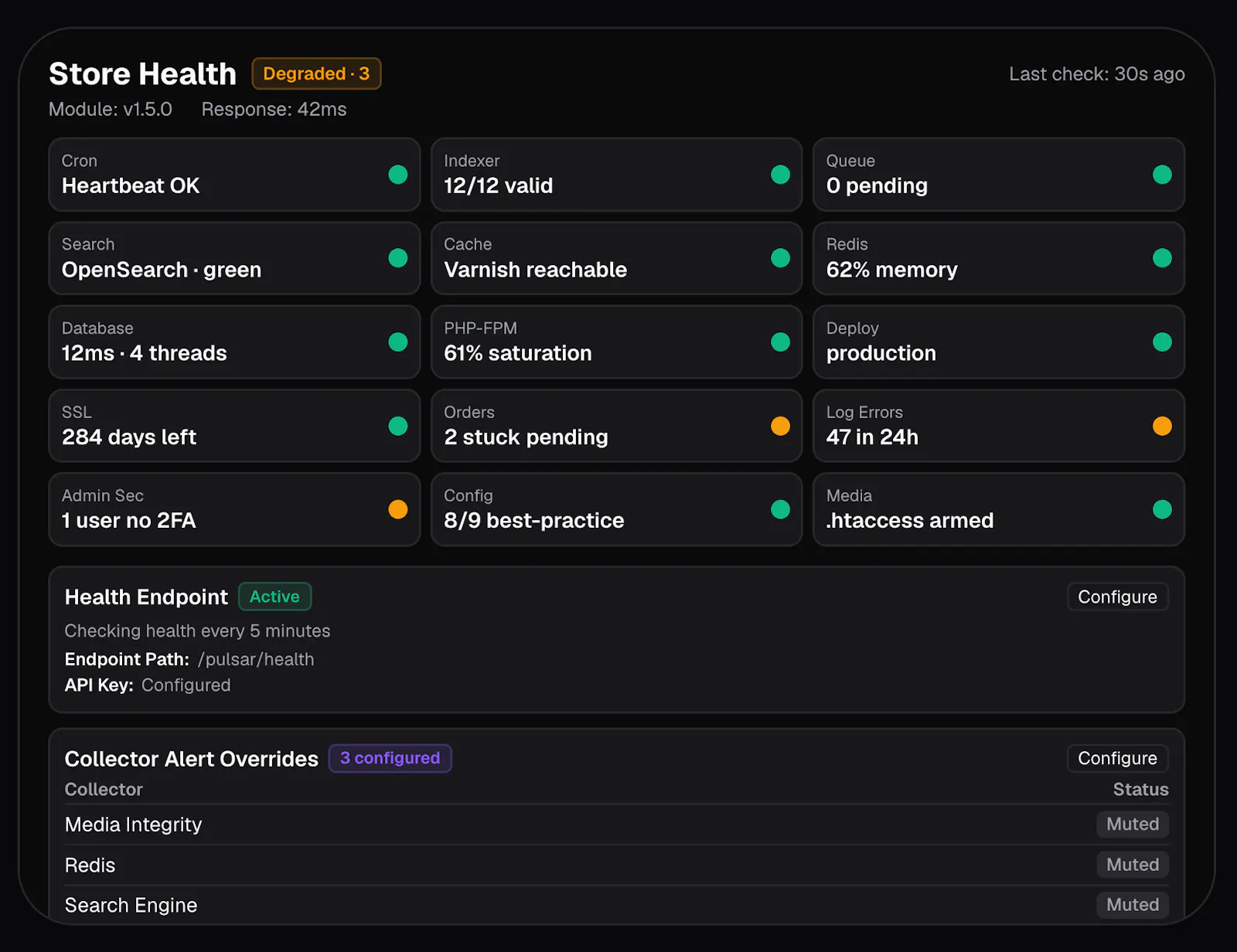Click the green Redis memory status dot
This screenshot has height=952, width=1237.
pyautogui.click(x=1162, y=258)
